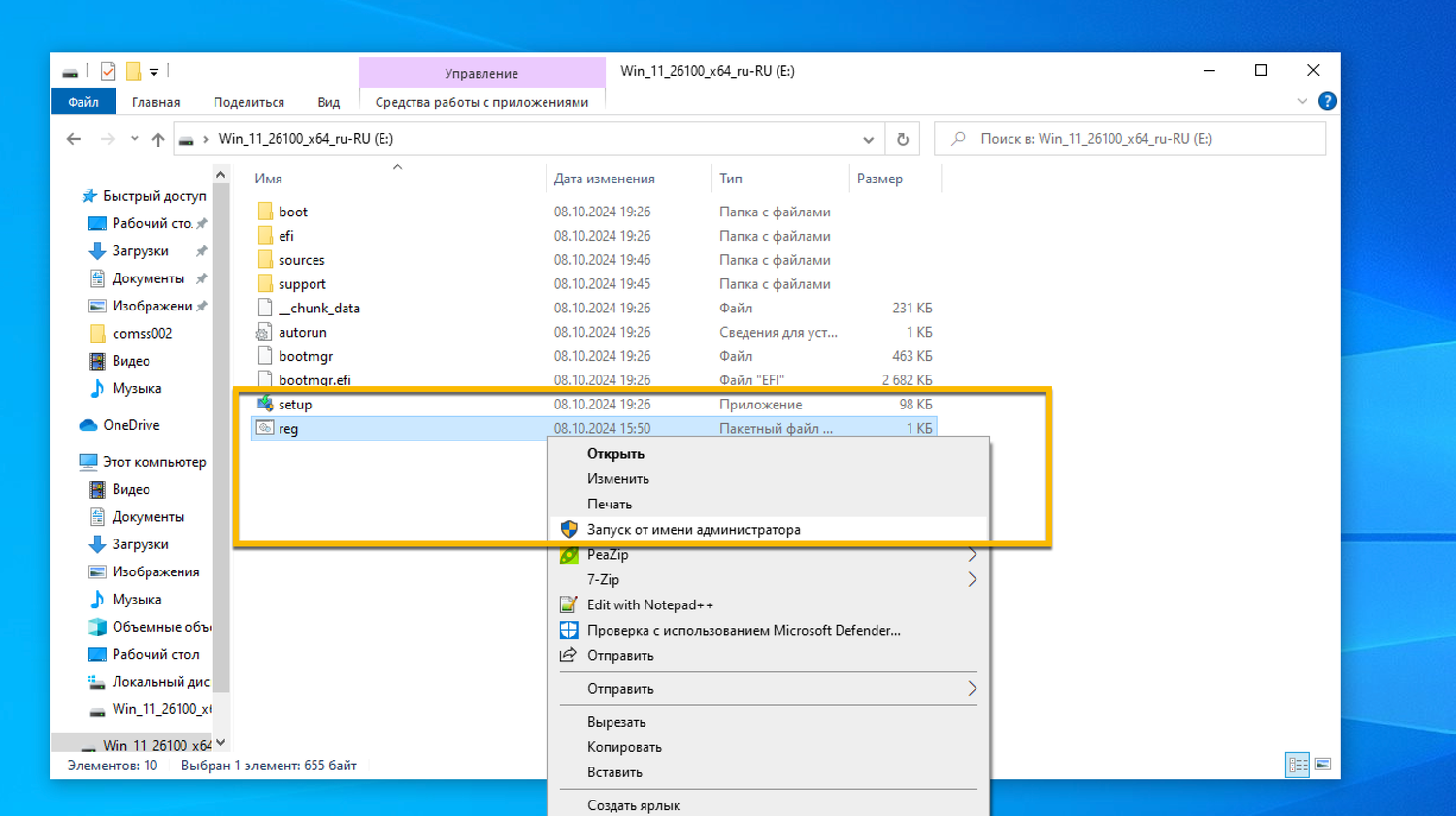The image size is (1456, 816).
Task: Click the breadcrumb chevron before the drive name
Action: [x=206, y=139]
